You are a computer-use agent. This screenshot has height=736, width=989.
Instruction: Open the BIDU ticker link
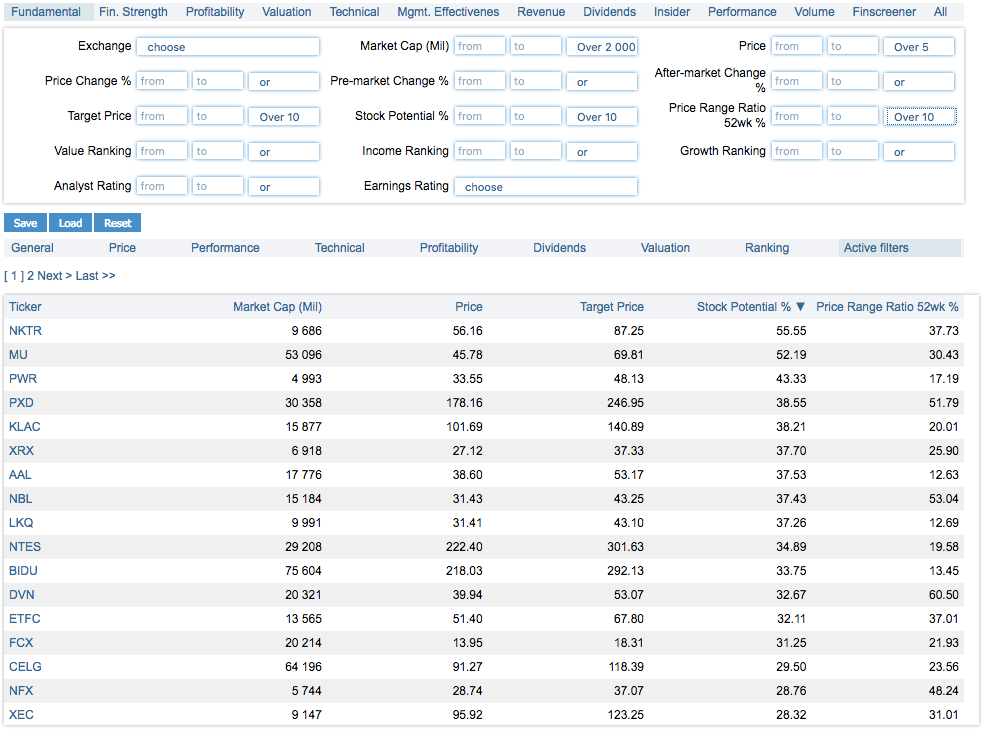[x=23, y=571]
